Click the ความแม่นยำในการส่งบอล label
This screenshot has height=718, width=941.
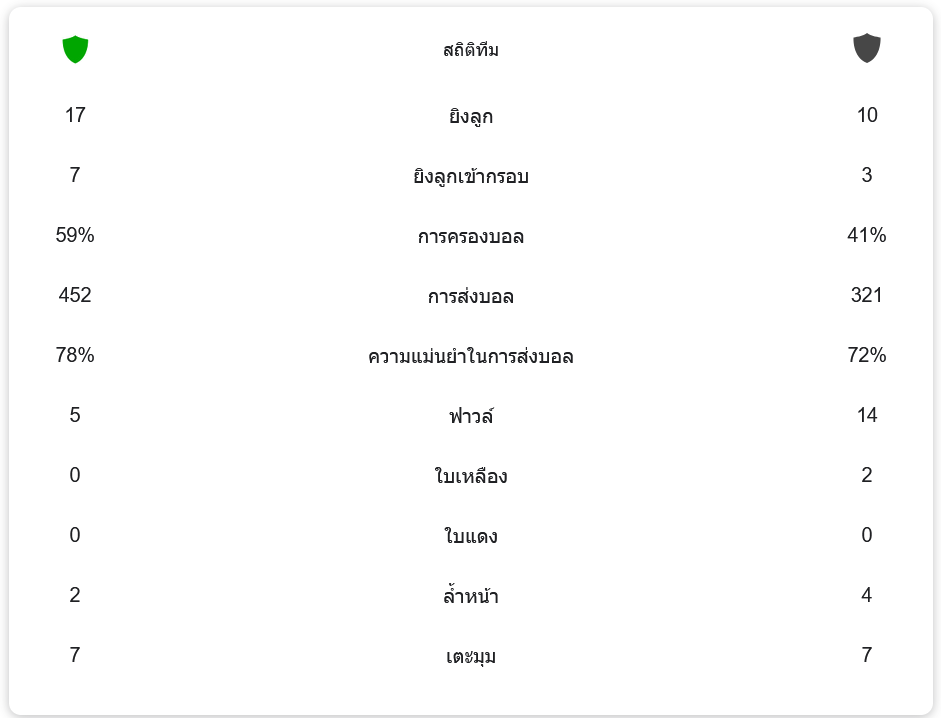[470, 357]
